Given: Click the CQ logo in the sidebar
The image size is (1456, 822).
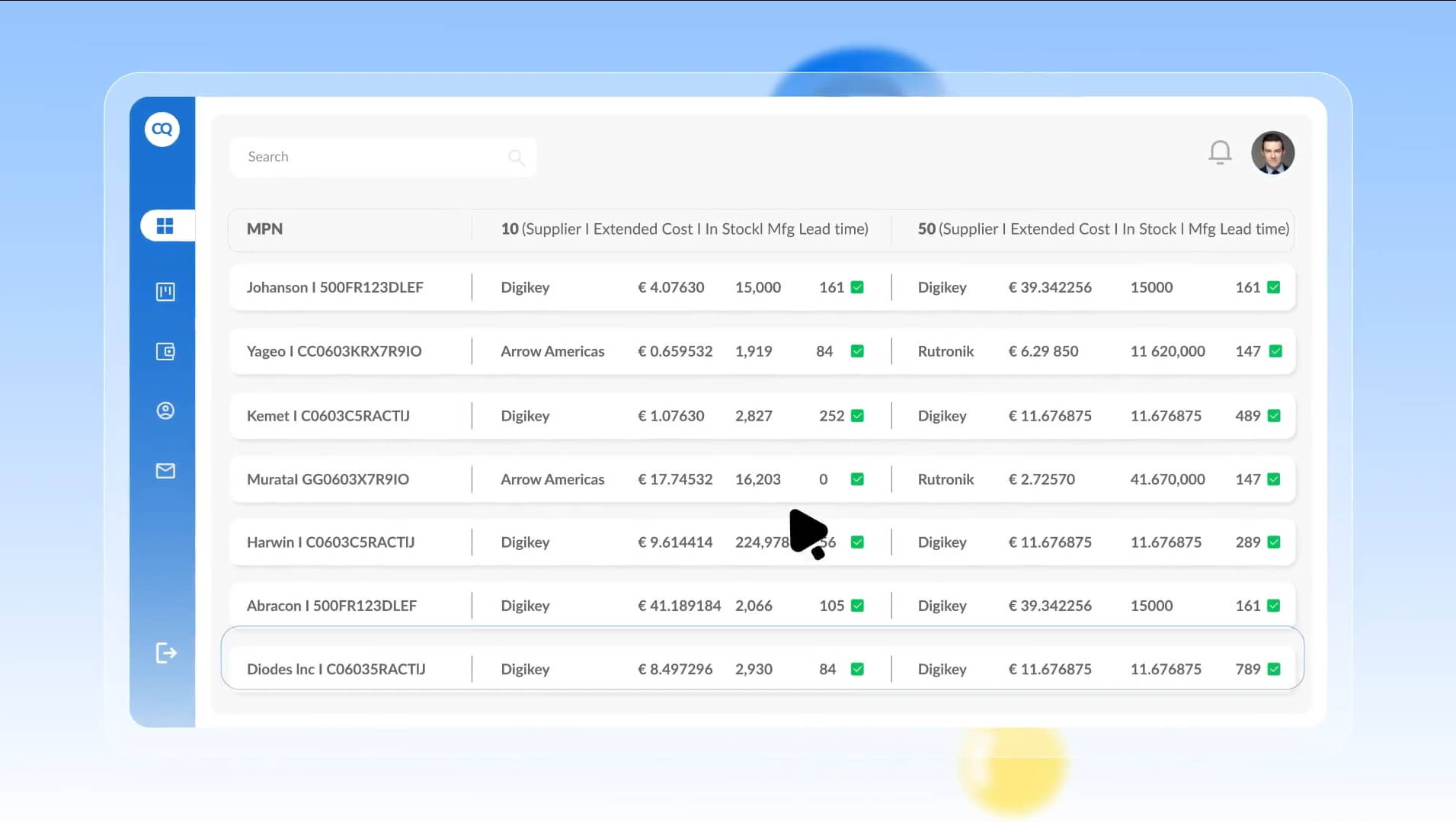Looking at the screenshot, I should (162, 129).
